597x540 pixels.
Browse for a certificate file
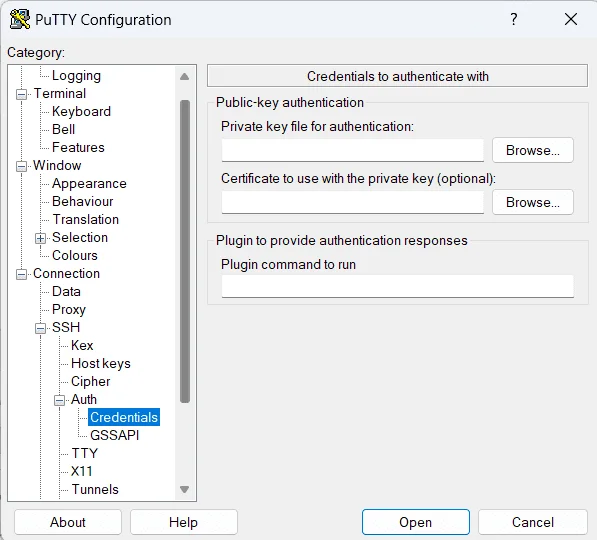533,202
